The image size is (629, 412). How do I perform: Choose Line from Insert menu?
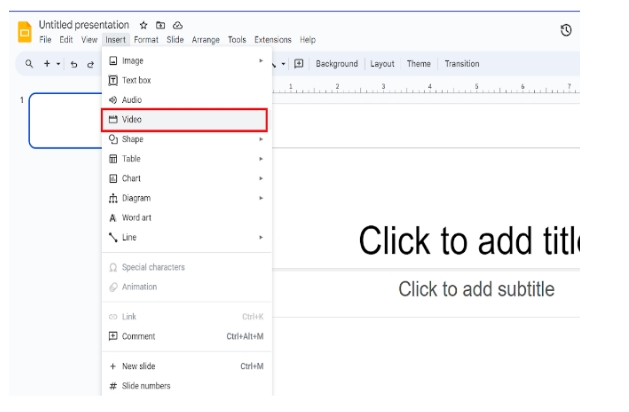pyautogui.click(x=187, y=237)
